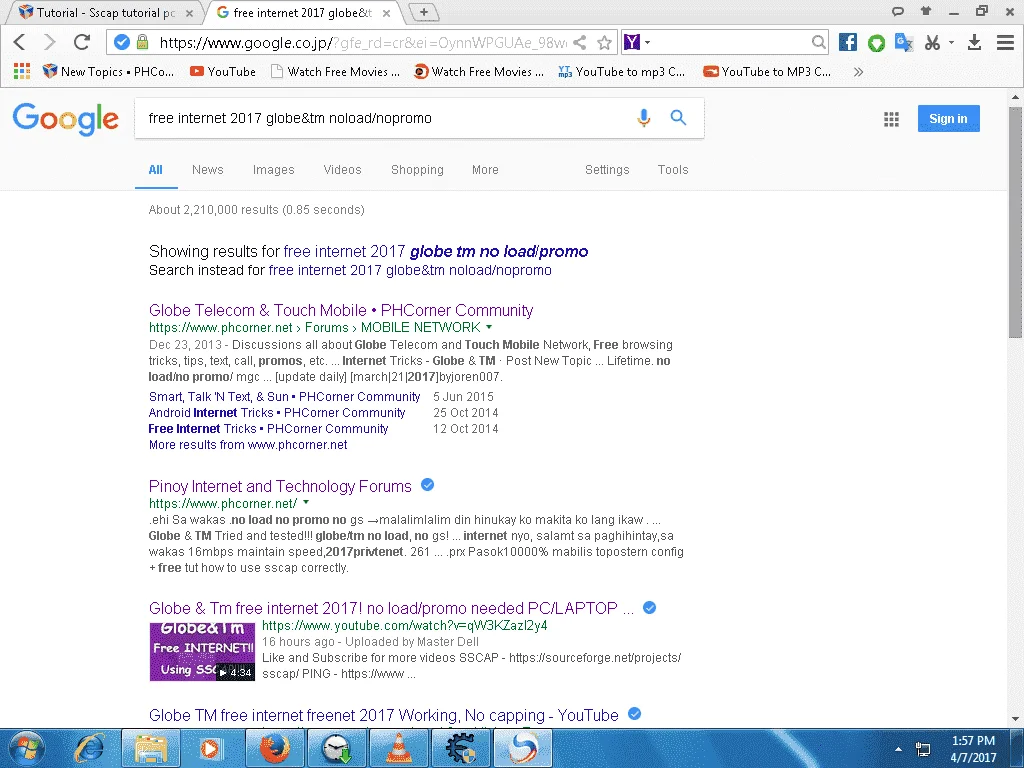Open the apps grid in bookmarks bar
Screen dimensions: 1024x768
click(22, 71)
